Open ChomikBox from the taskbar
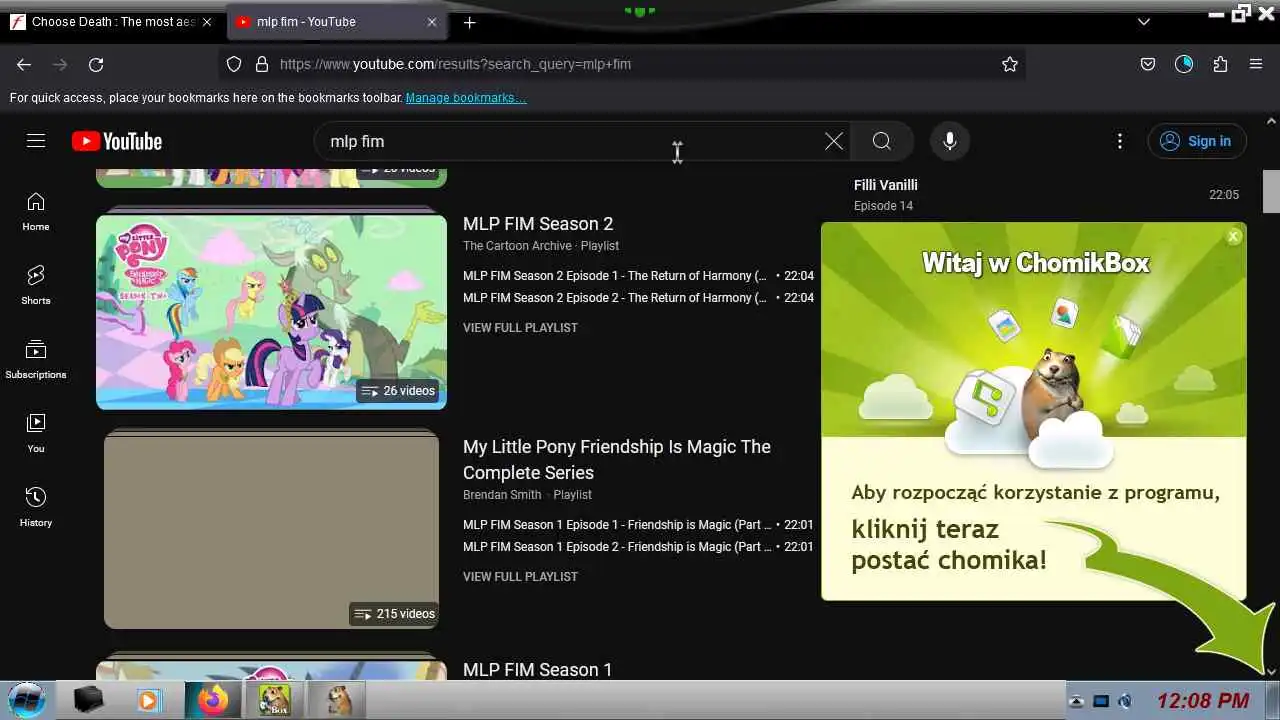 274,699
